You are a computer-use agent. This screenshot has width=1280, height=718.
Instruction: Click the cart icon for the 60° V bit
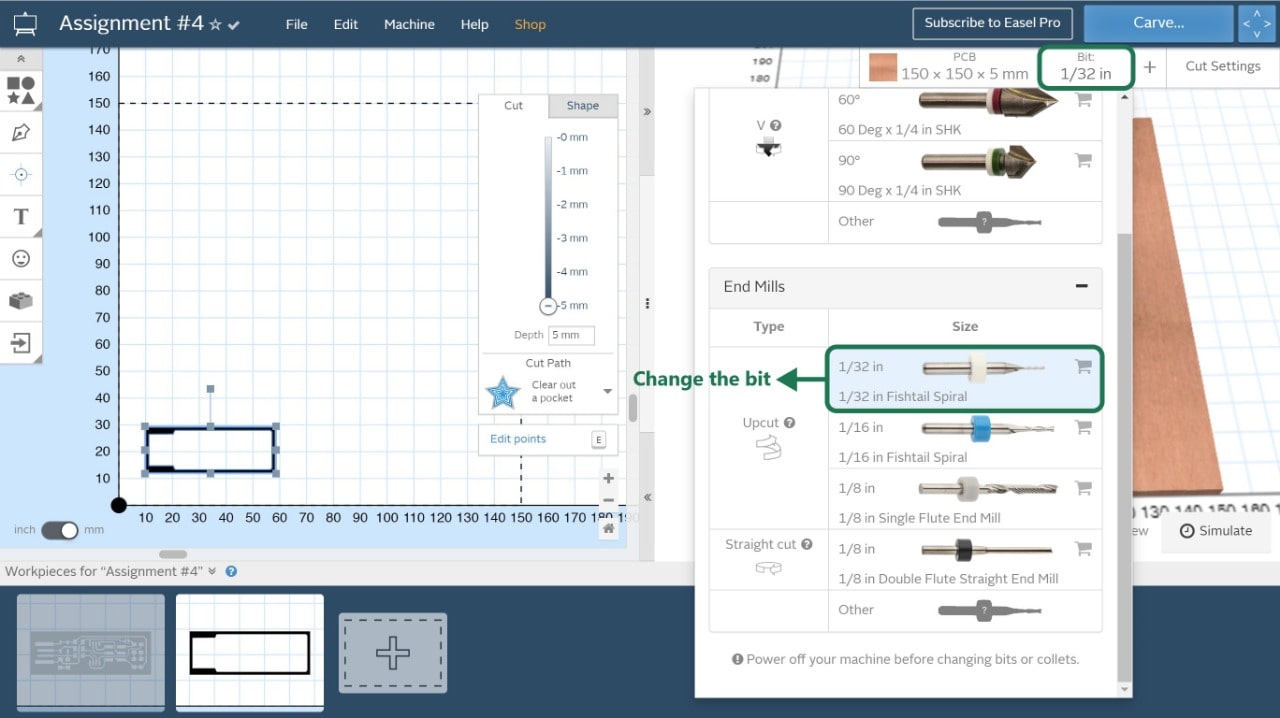pos(1083,100)
